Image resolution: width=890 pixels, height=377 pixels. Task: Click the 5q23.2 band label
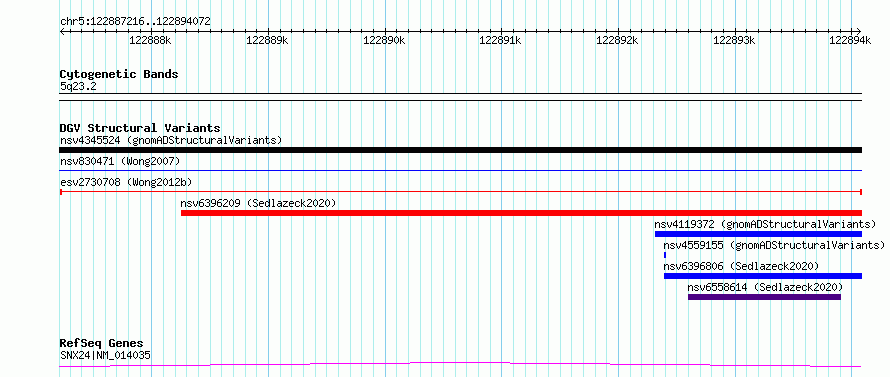77,86
